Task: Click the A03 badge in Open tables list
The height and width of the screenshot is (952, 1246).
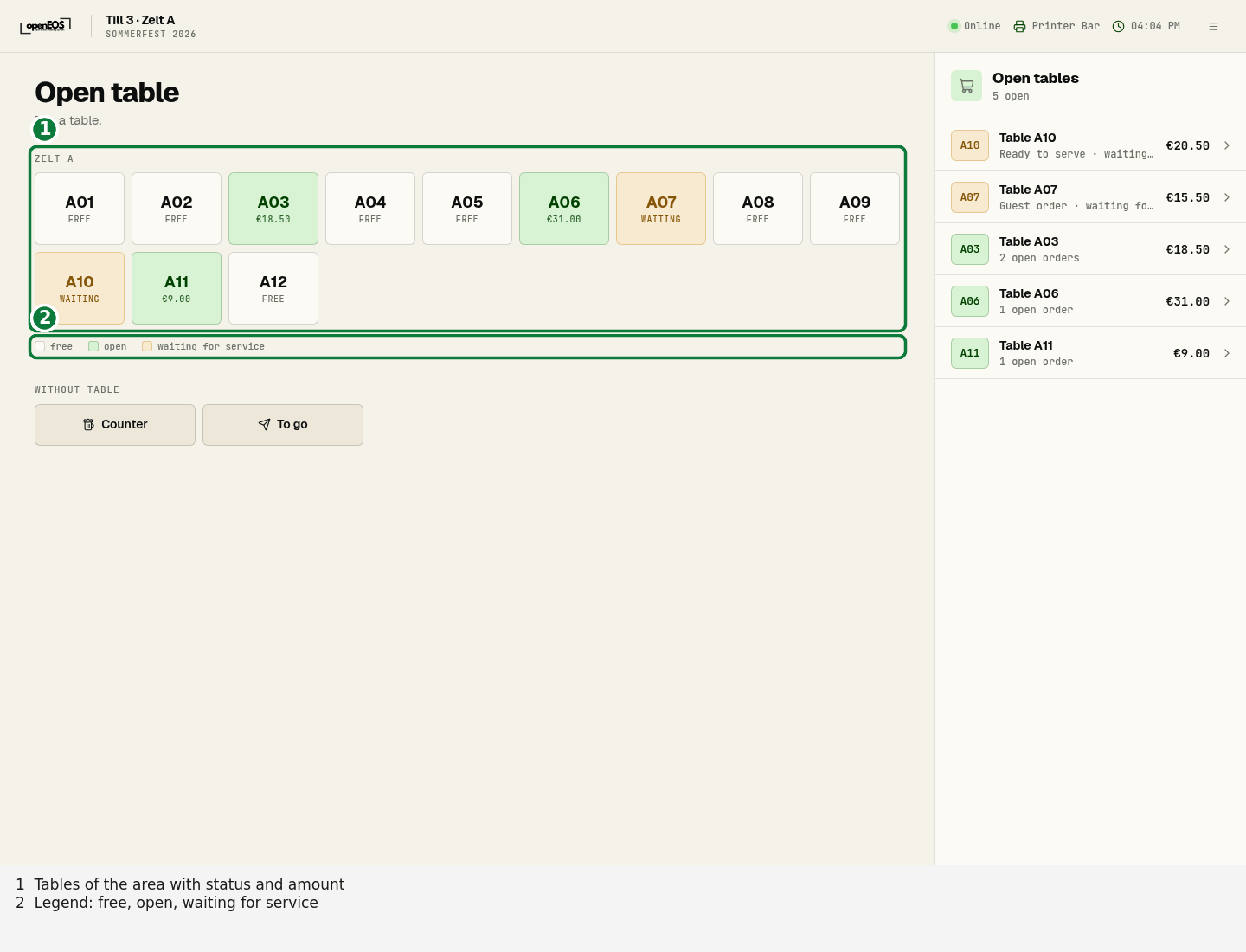Action: pyautogui.click(x=970, y=249)
